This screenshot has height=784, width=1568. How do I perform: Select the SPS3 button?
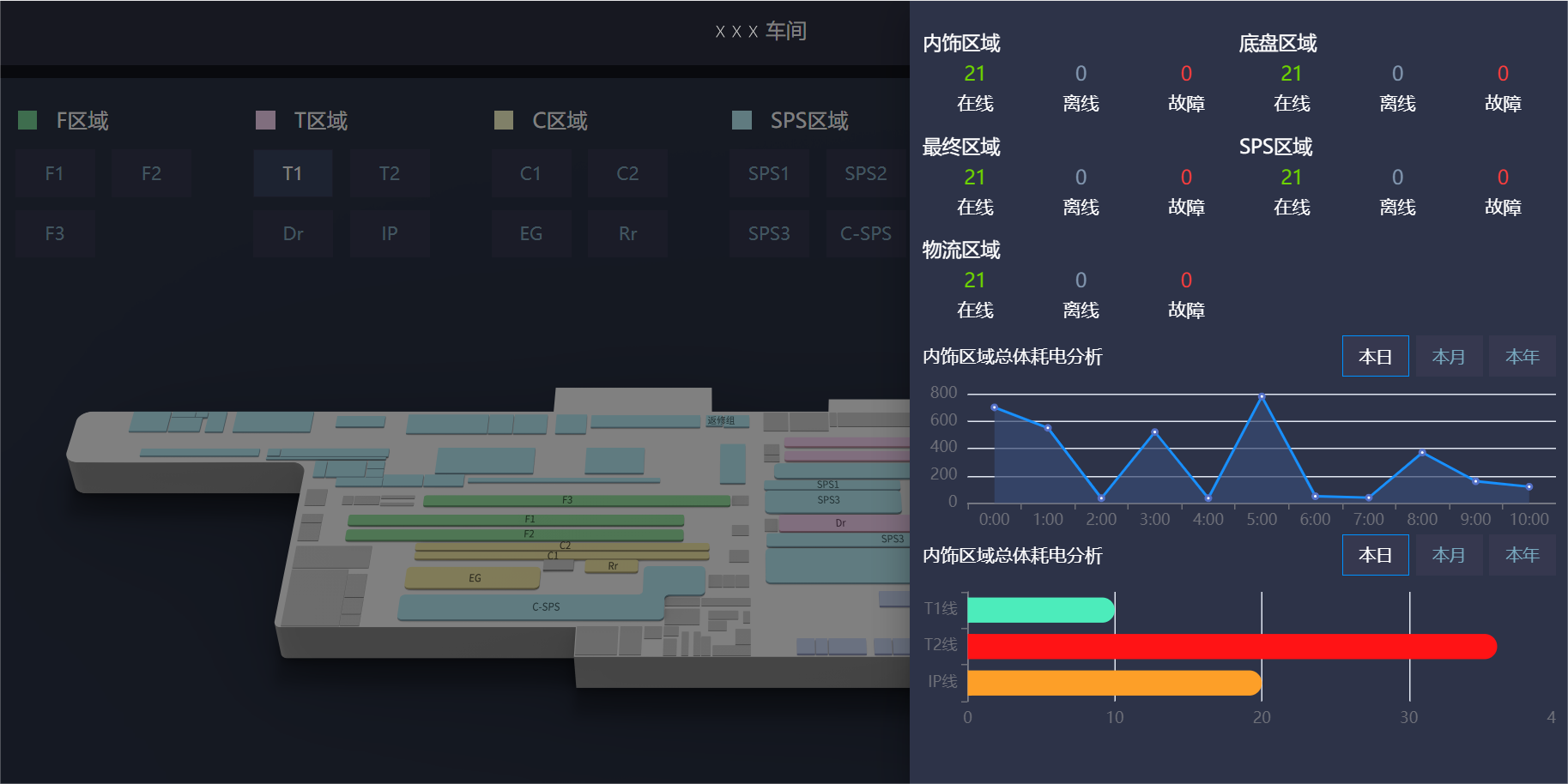[769, 233]
